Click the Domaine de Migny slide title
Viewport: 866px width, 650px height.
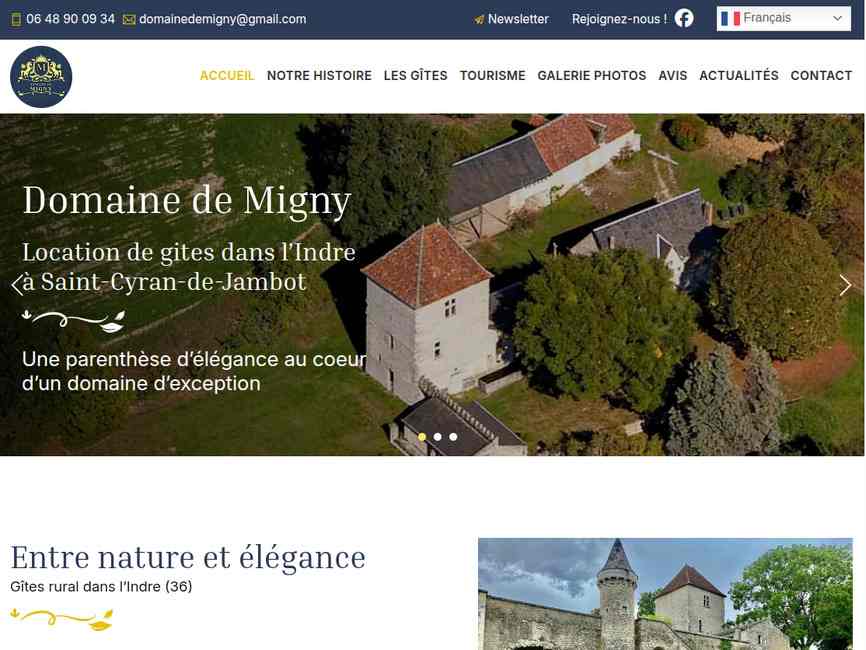point(187,200)
